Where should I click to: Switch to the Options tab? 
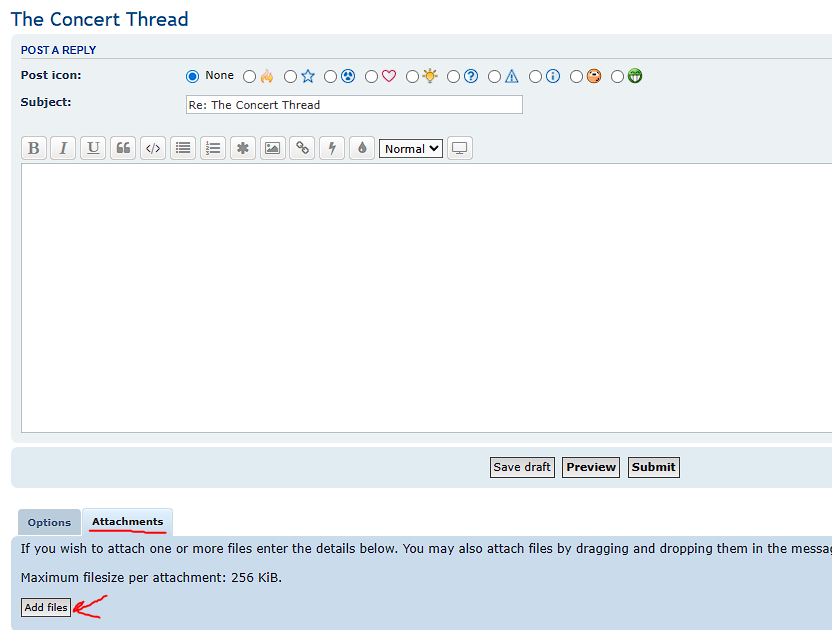point(49,522)
